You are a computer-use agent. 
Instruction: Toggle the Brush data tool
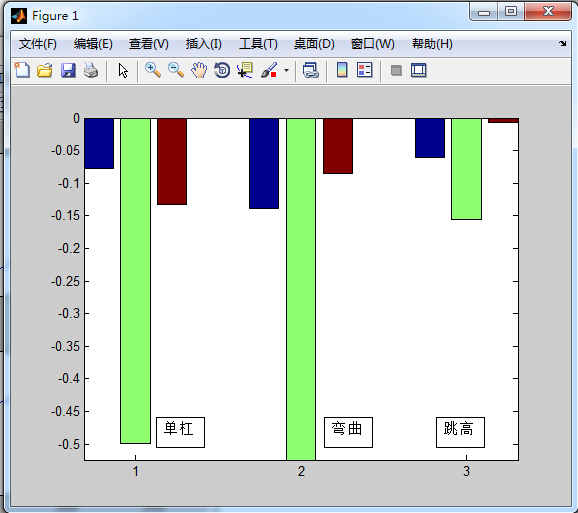(x=269, y=70)
